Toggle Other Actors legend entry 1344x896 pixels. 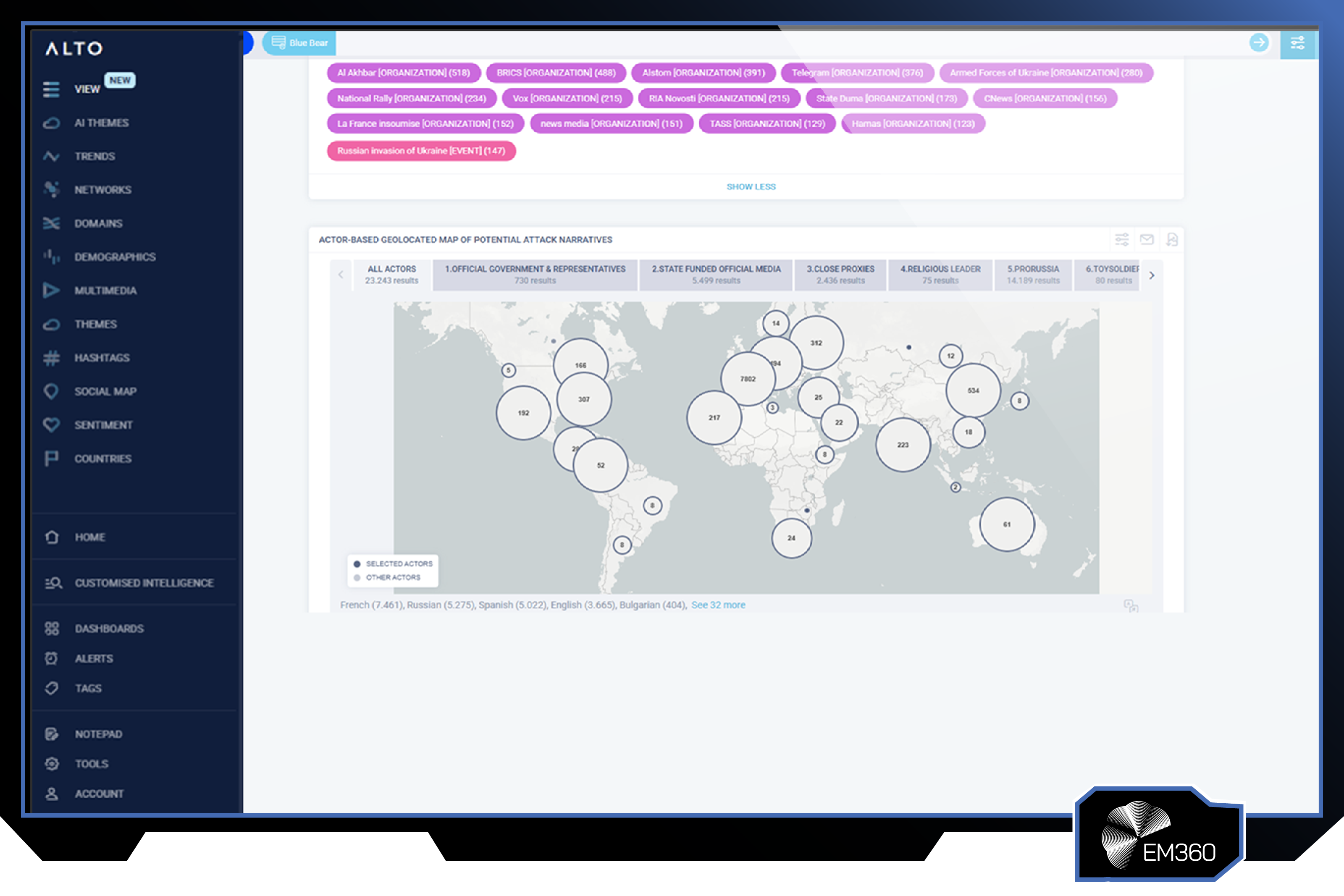(387, 577)
